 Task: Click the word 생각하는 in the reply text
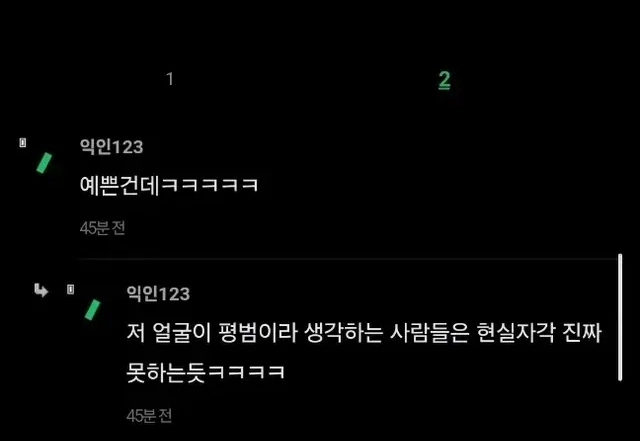tap(343, 334)
